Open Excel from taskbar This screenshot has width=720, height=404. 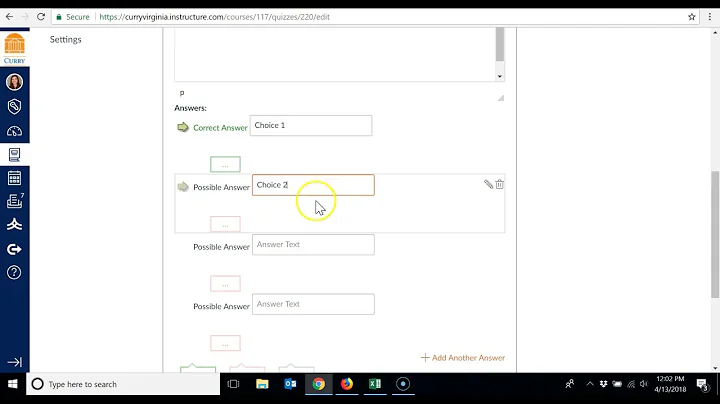pos(375,384)
